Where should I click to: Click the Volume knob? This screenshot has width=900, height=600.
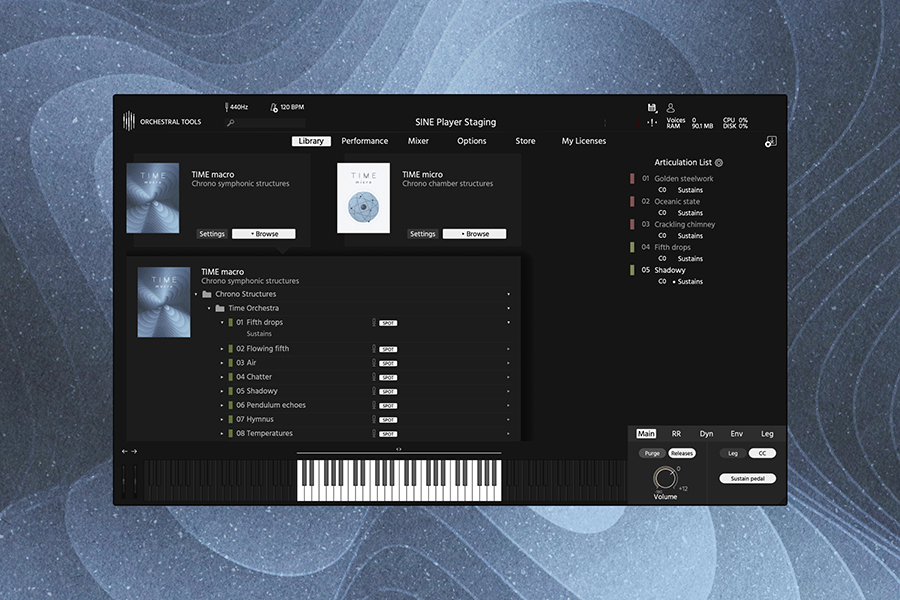pyautogui.click(x=665, y=478)
